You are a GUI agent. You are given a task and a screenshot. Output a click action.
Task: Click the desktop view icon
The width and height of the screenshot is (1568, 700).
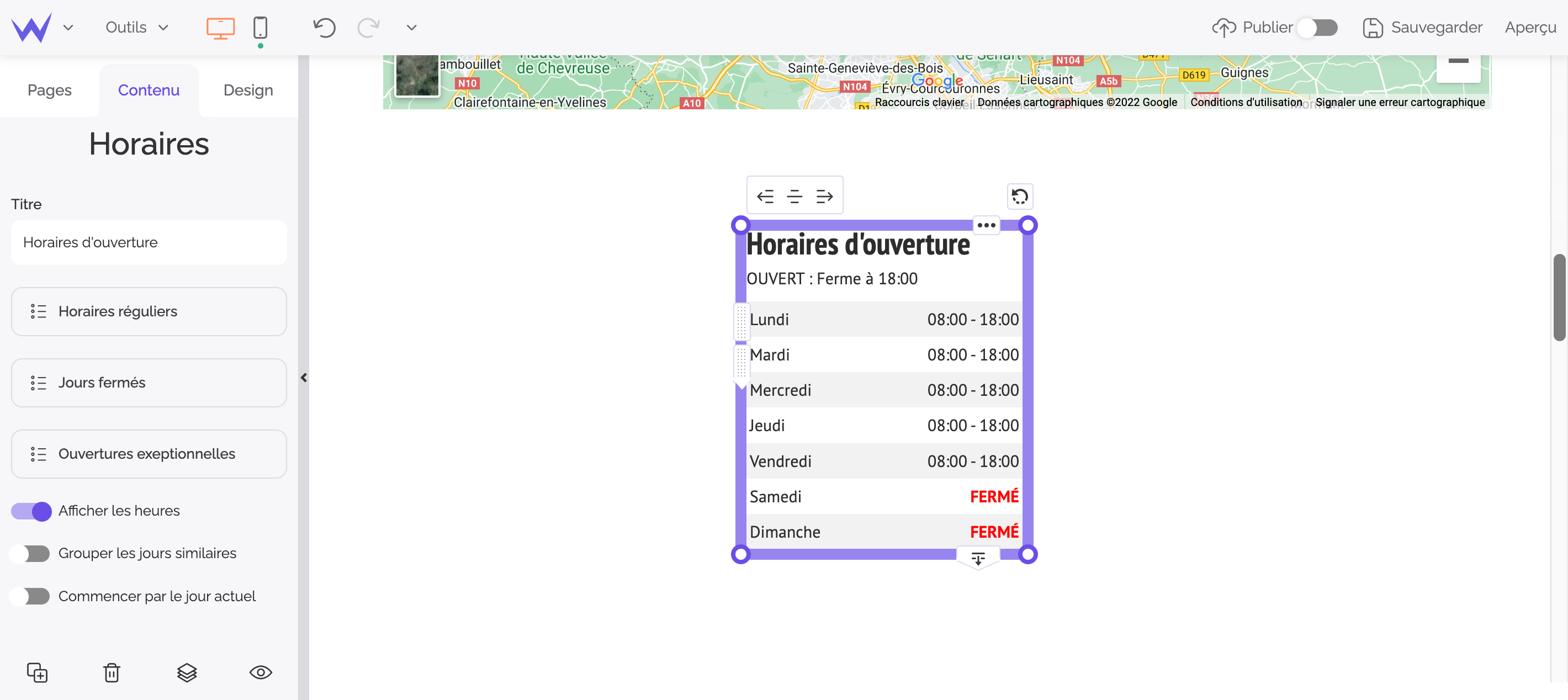[x=219, y=27]
